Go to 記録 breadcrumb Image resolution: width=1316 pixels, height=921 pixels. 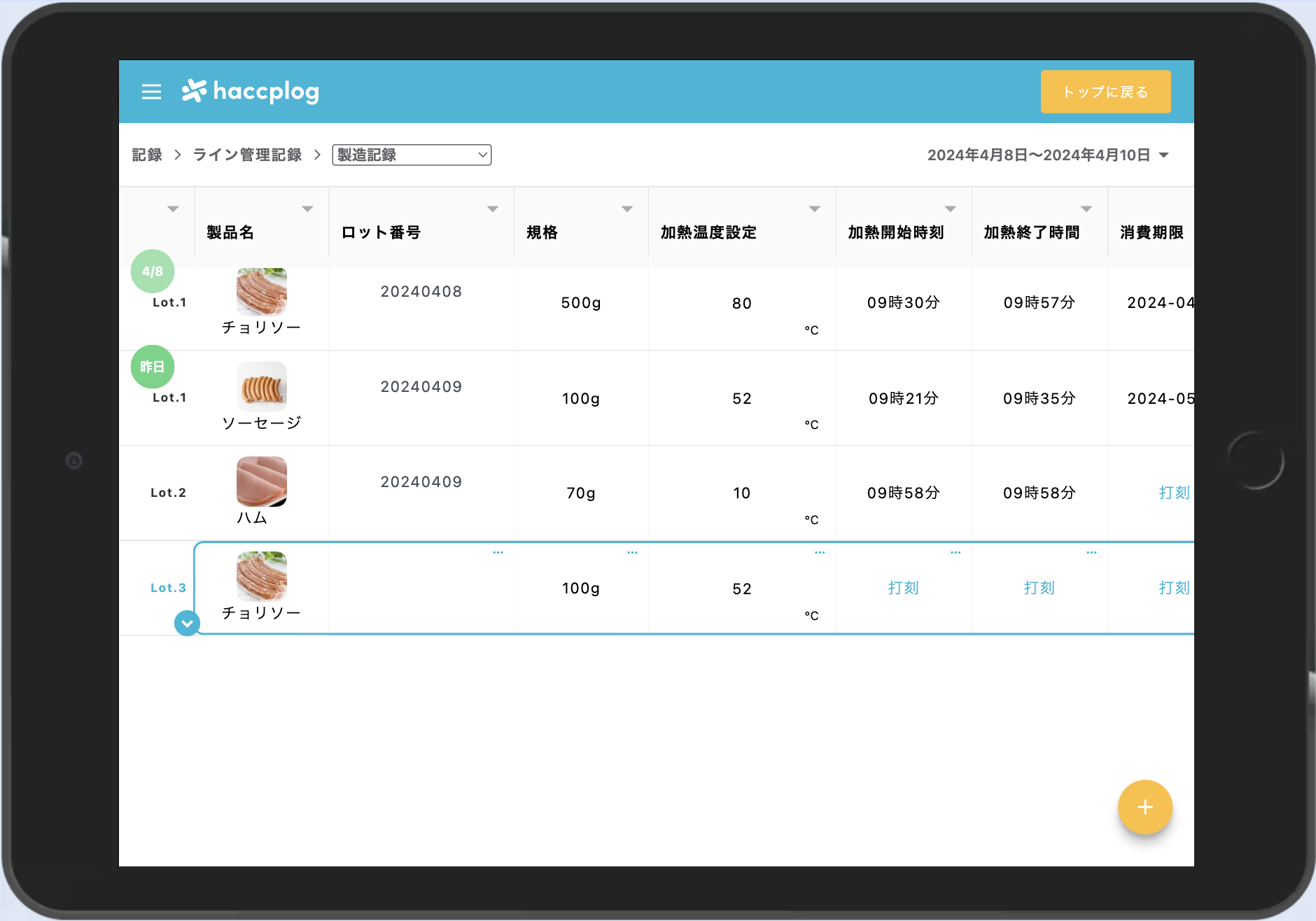point(147,155)
